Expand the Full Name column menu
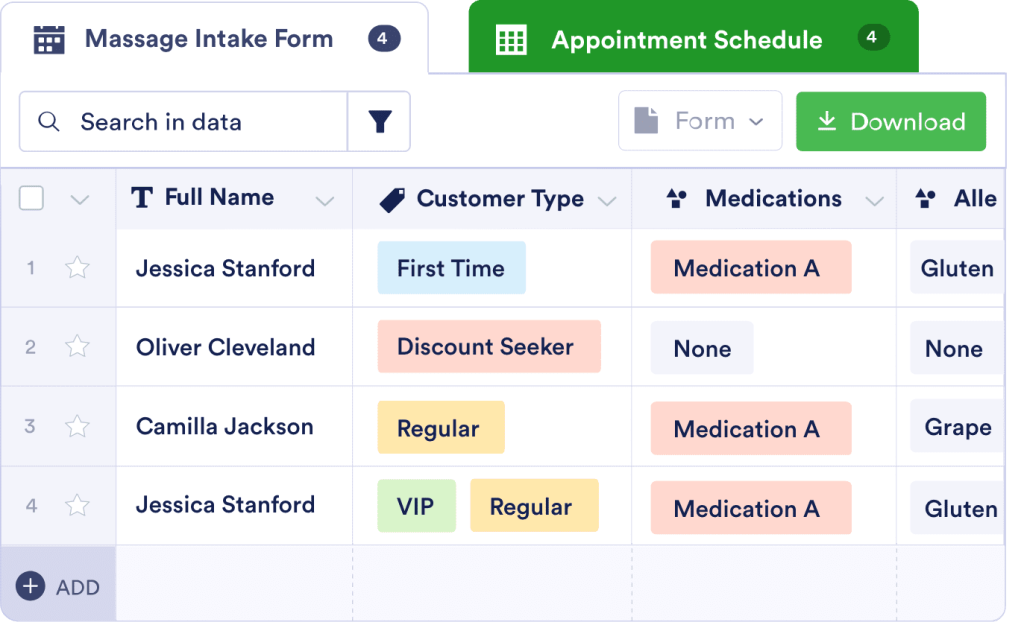The image size is (1024, 622). click(x=324, y=201)
